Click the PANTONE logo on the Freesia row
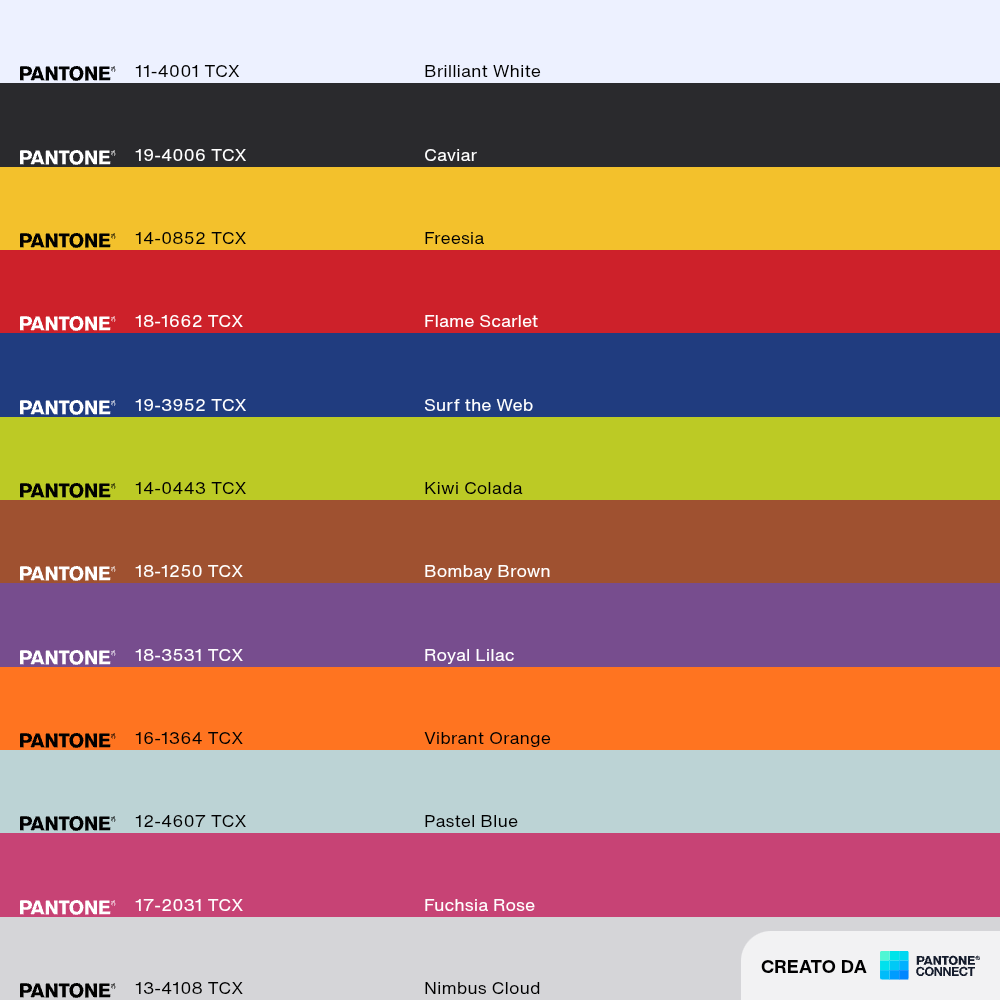The width and height of the screenshot is (1000, 1000). click(67, 240)
